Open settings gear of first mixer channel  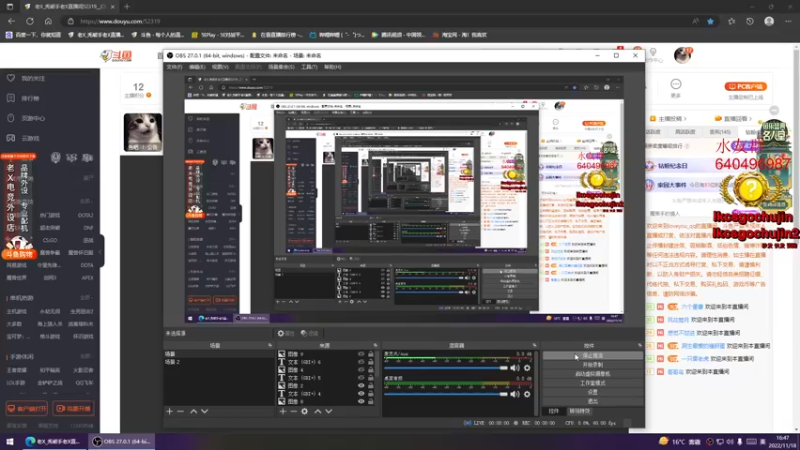pyautogui.click(x=527, y=368)
